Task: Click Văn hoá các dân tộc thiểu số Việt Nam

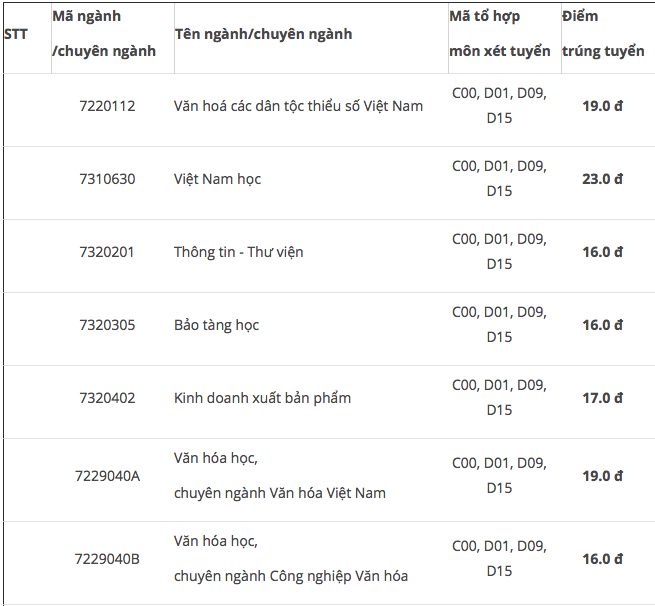Action: 298,106
